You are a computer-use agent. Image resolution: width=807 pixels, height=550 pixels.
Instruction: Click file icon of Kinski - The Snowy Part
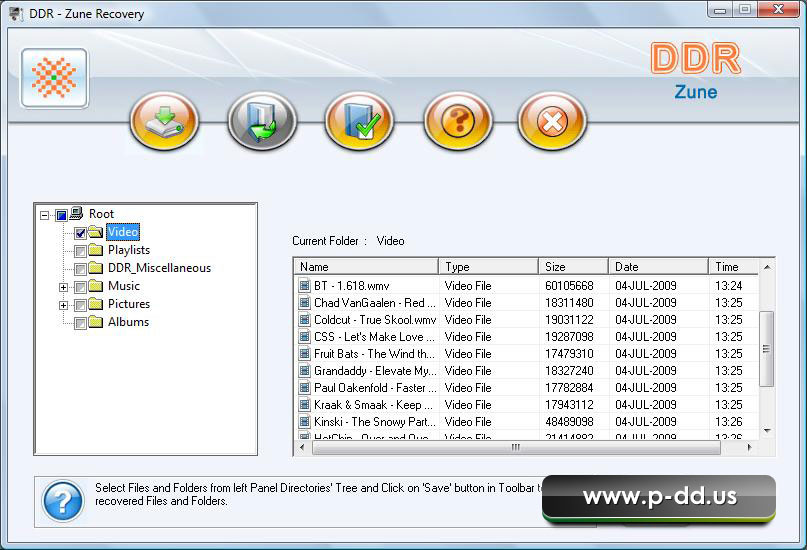coord(305,421)
